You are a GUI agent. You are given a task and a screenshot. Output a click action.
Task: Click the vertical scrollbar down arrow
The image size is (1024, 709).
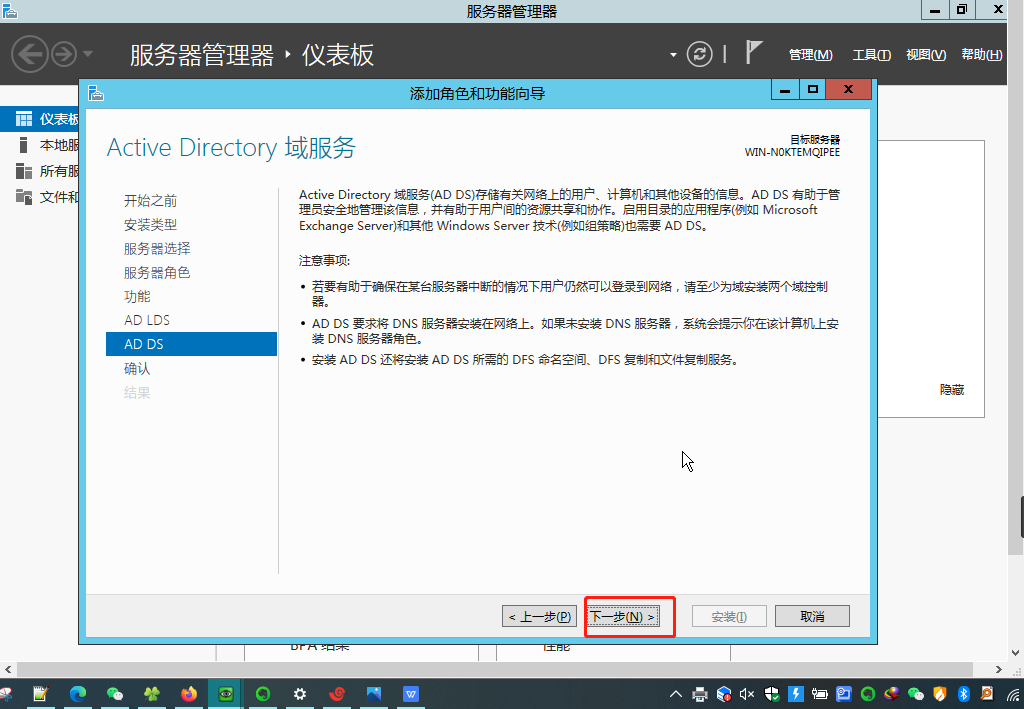coord(1016,652)
